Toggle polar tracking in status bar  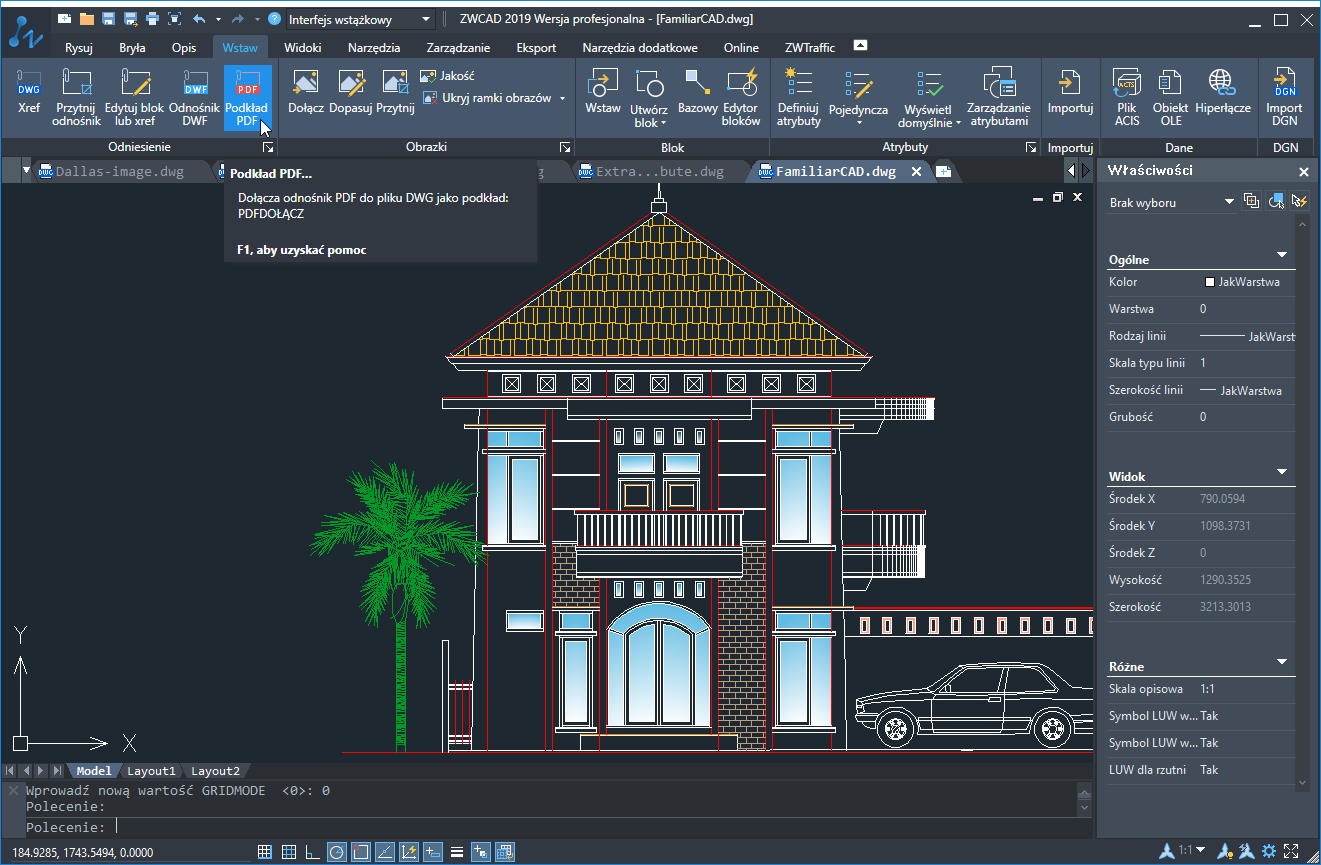point(337,852)
